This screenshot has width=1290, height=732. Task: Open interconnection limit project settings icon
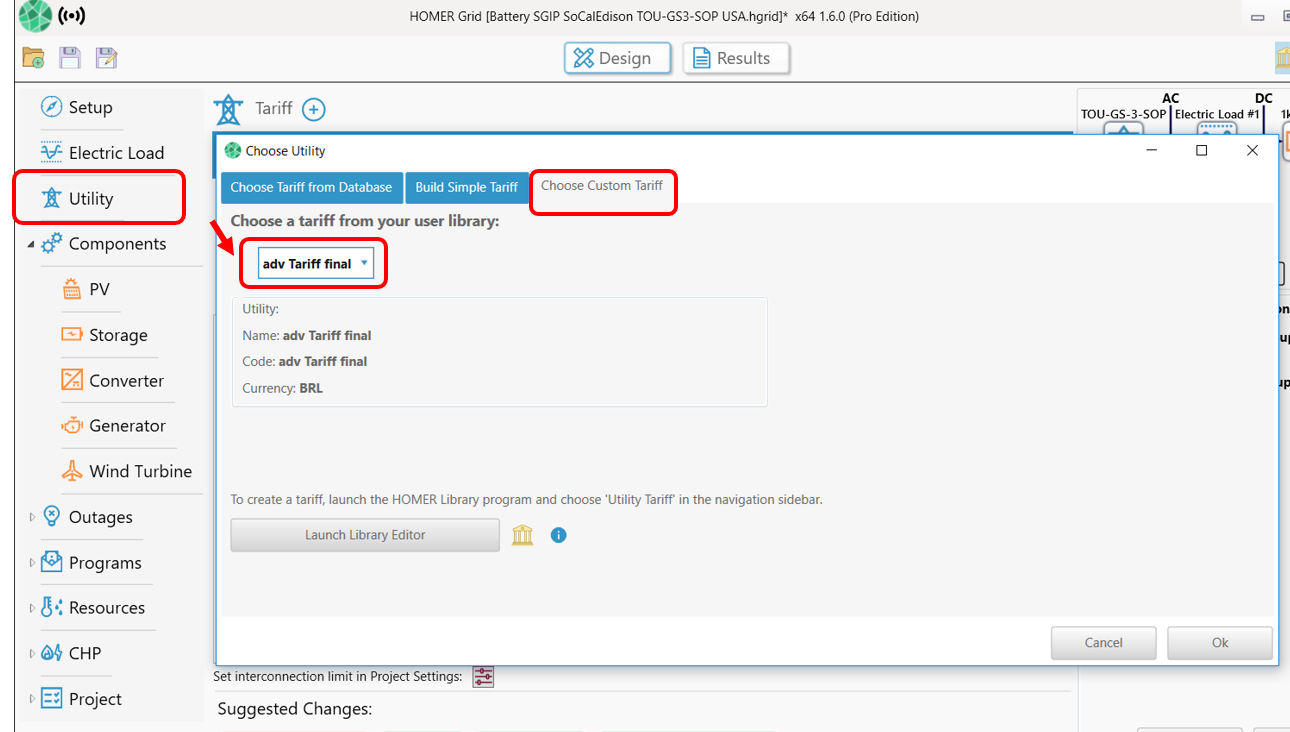coord(483,677)
